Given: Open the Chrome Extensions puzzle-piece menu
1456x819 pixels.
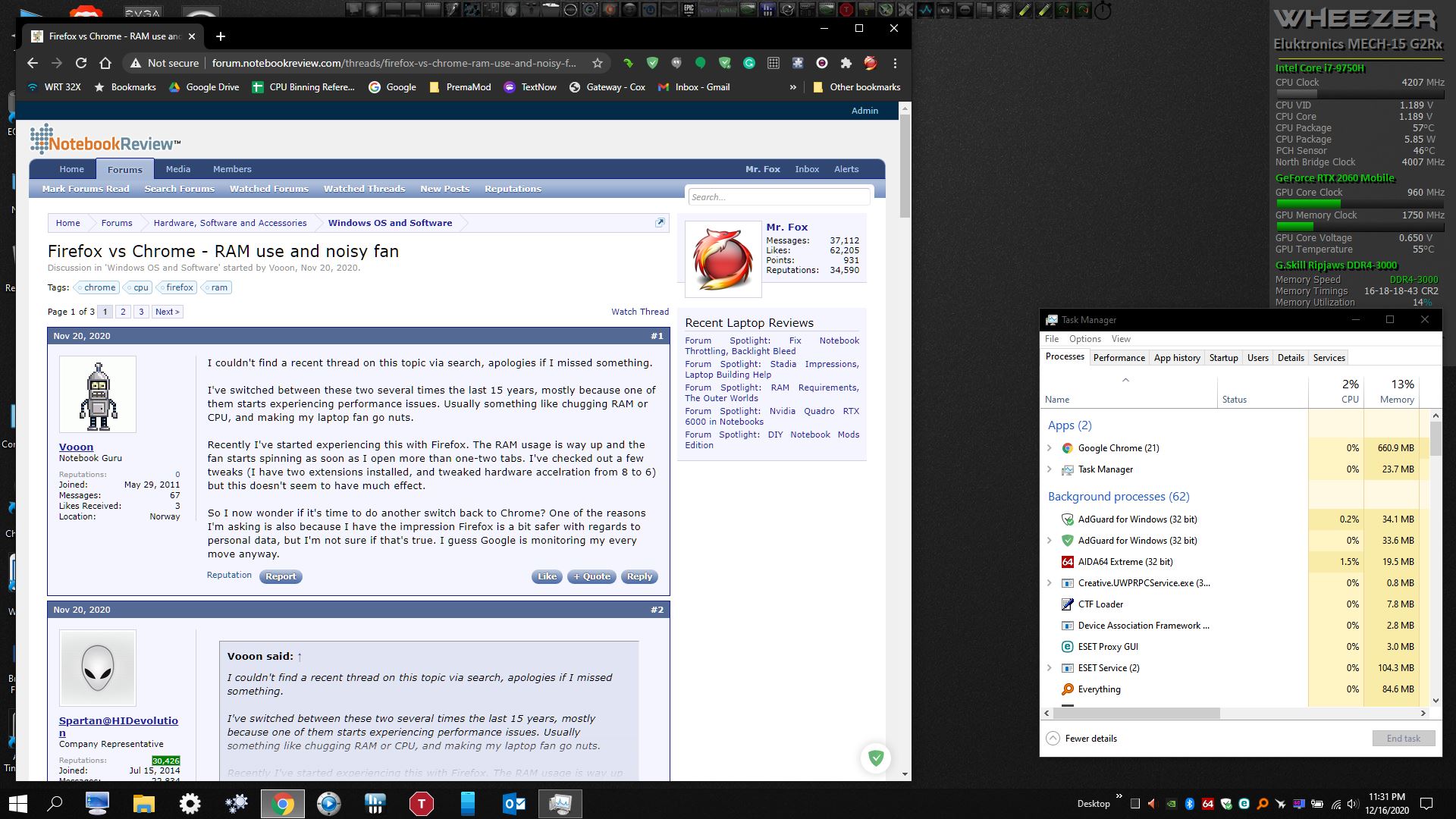Looking at the screenshot, I should point(846,63).
